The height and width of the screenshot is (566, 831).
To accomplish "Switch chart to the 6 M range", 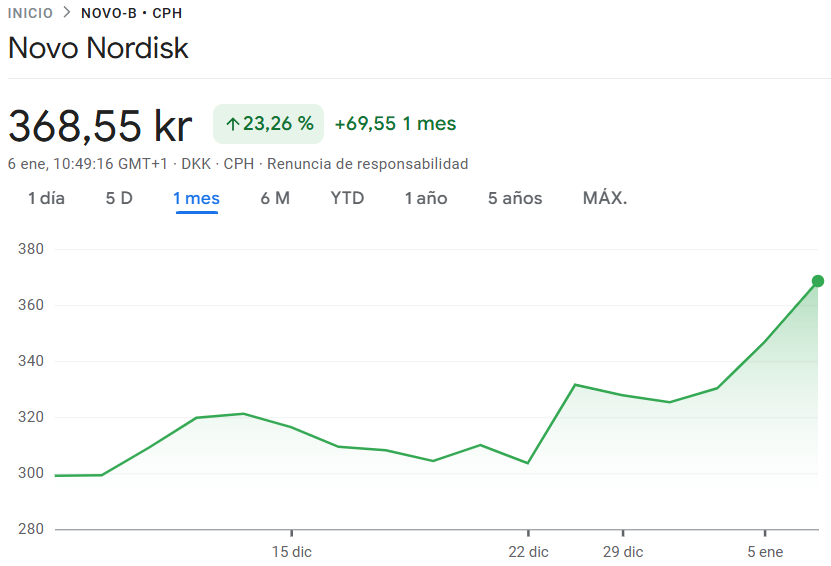I will click(x=275, y=198).
